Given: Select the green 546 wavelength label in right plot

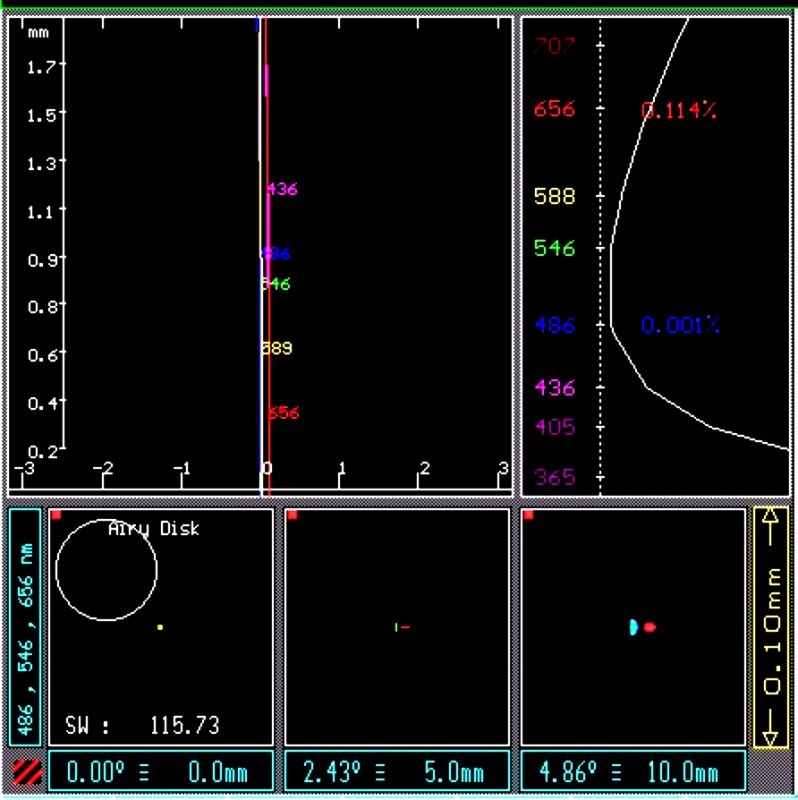Looking at the screenshot, I should 554,248.
